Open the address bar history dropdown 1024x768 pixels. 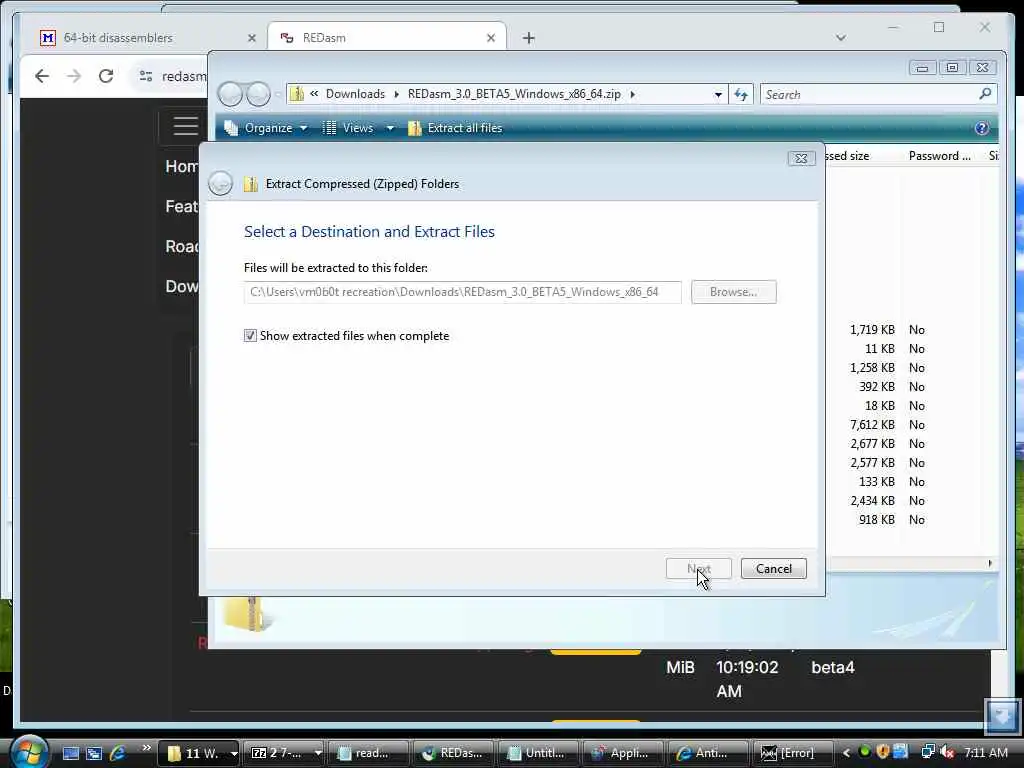tap(718, 95)
